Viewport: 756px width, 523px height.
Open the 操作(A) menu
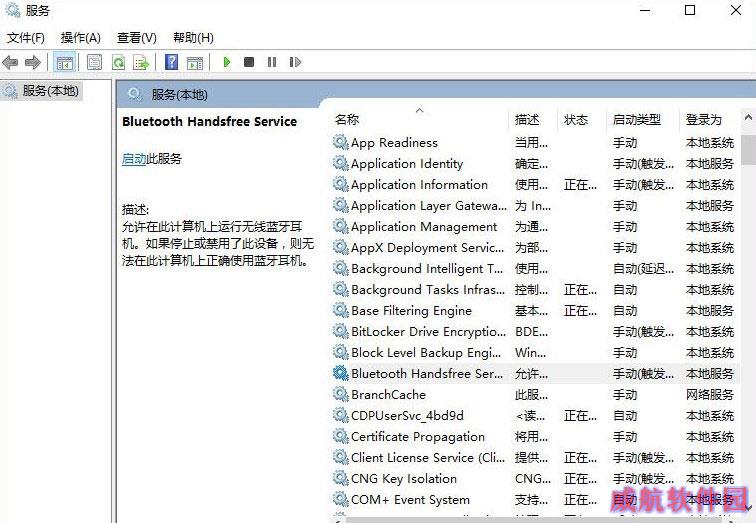pos(81,38)
